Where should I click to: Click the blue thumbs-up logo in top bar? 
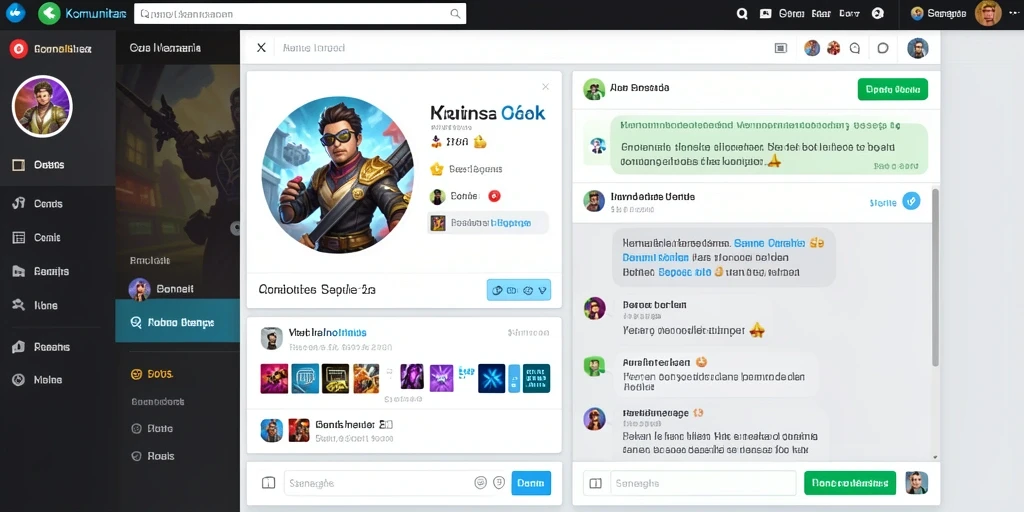[x=14, y=12]
